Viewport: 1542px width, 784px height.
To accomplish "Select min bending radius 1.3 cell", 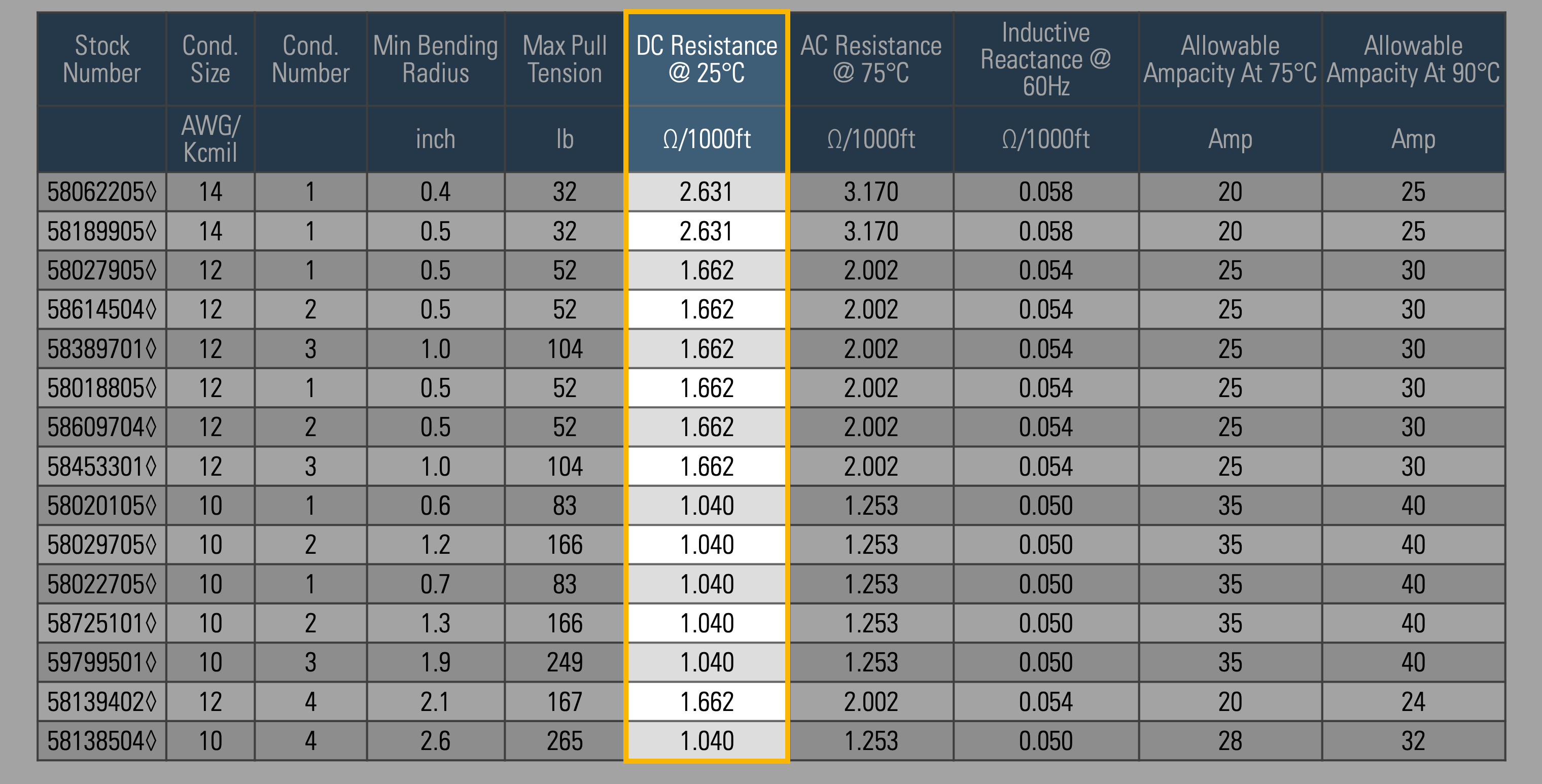I will tap(435, 623).
